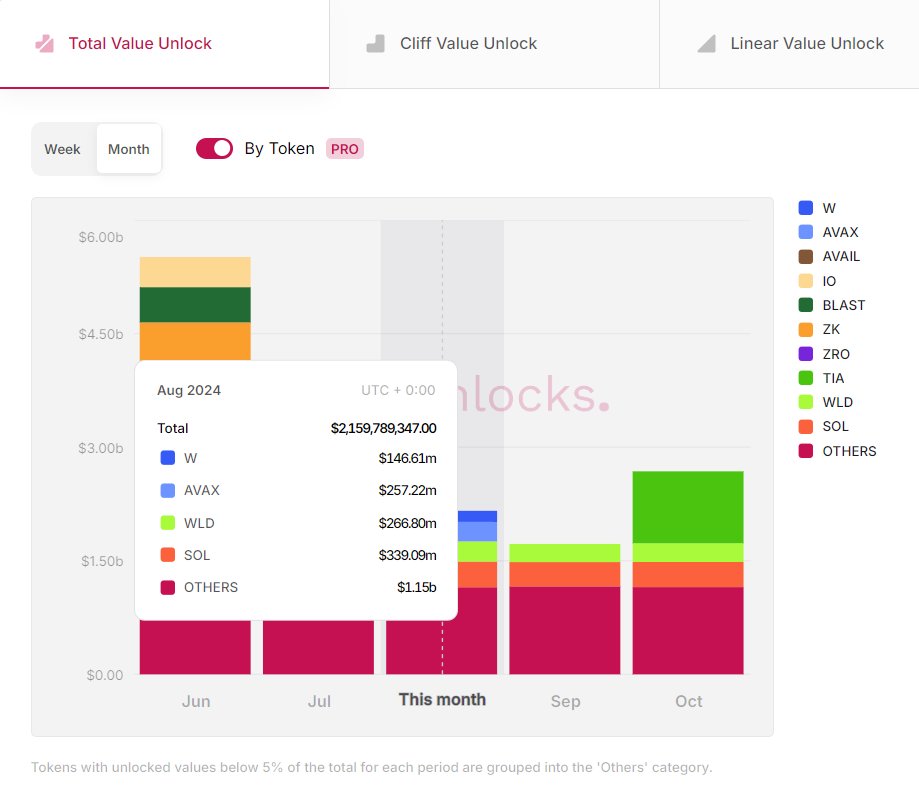The width and height of the screenshot is (919, 790).
Task: Click the WLD segment in September bar
Action: [565, 553]
